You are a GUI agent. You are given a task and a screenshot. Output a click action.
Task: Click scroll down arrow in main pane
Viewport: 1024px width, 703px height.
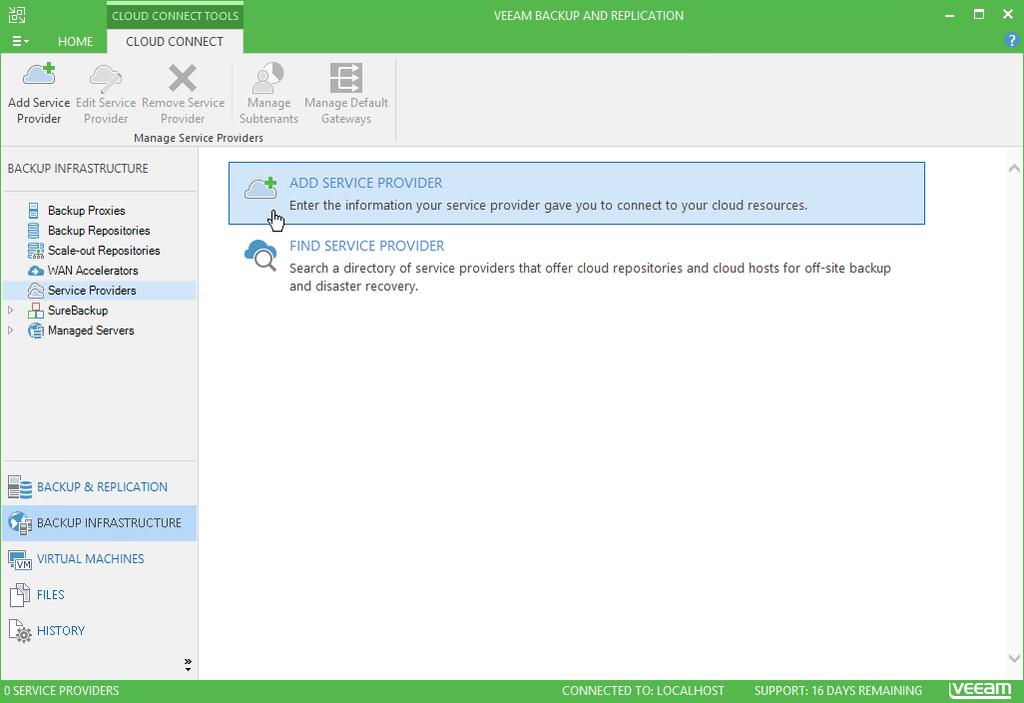1014,659
